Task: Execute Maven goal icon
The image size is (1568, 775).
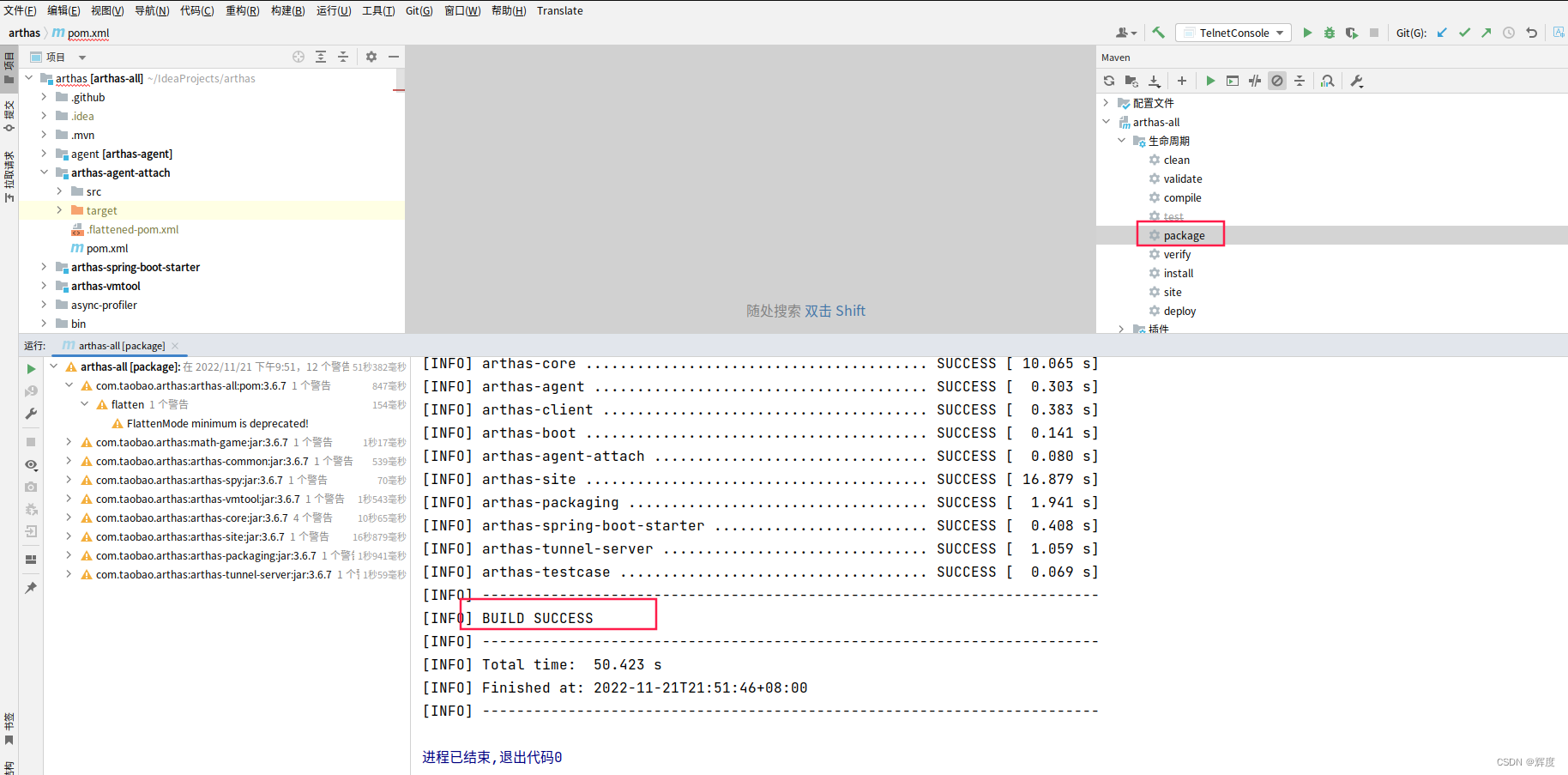Action: click(x=1233, y=81)
